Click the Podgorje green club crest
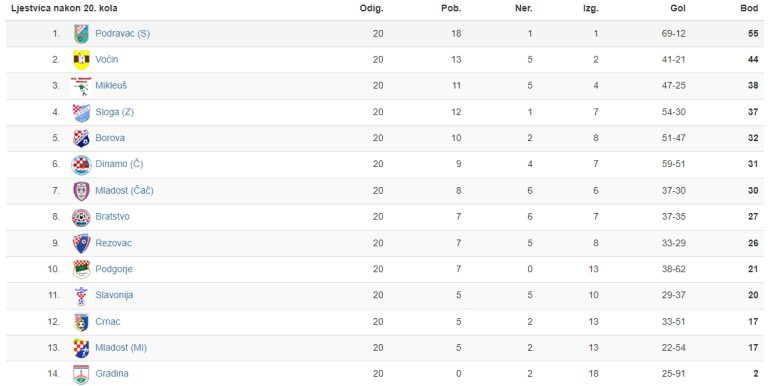Image resolution: width=768 pixels, height=386 pixels. tap(81, 269)
